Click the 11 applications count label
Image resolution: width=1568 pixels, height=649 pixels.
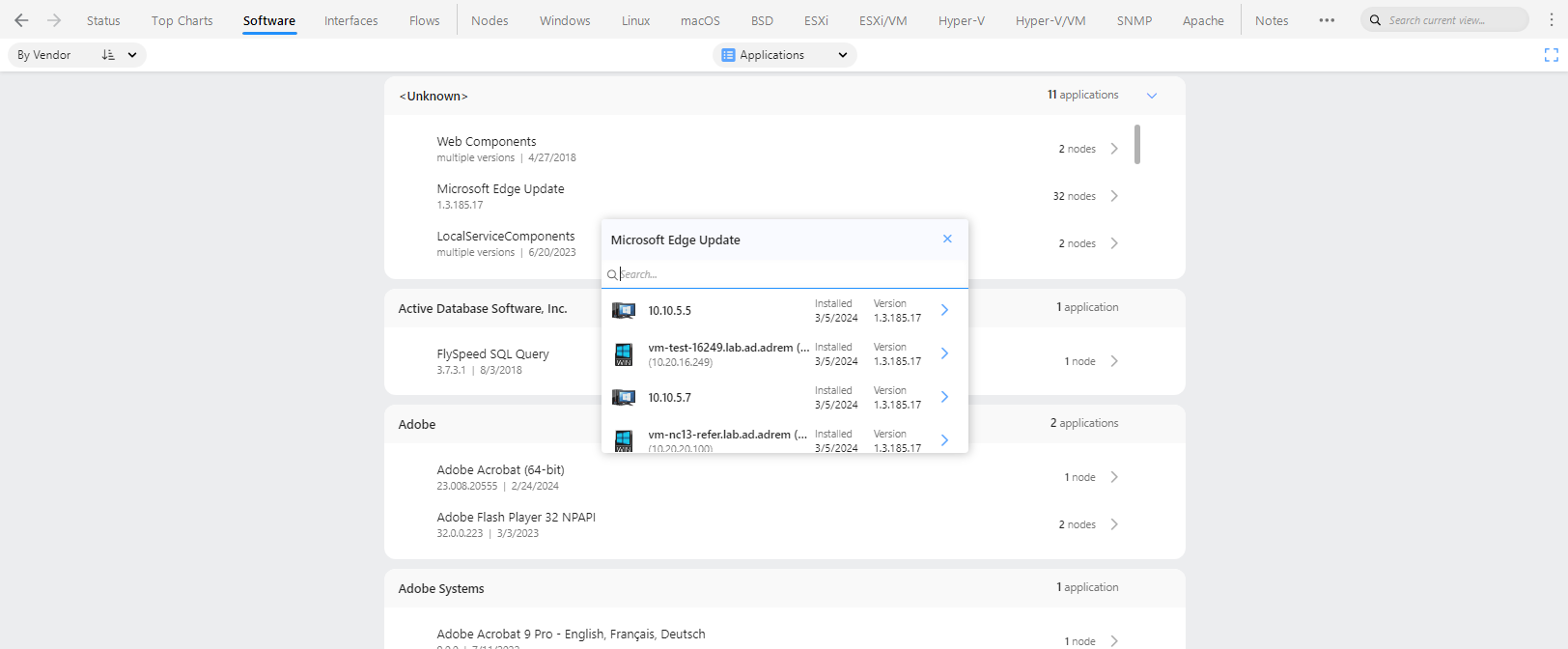1083,95
